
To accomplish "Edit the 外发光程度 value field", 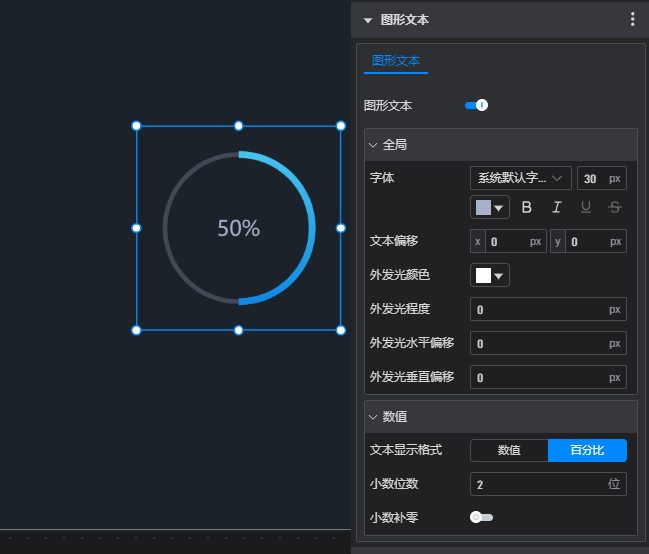I will [548, 309].
